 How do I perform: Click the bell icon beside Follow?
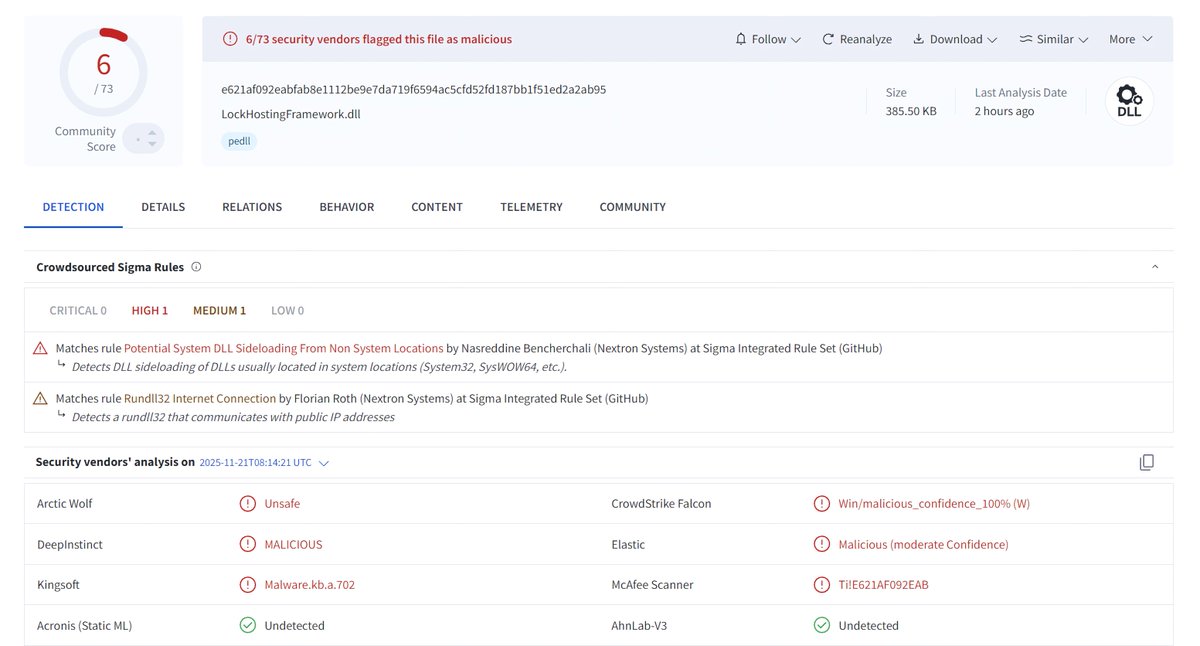point(742,38)
